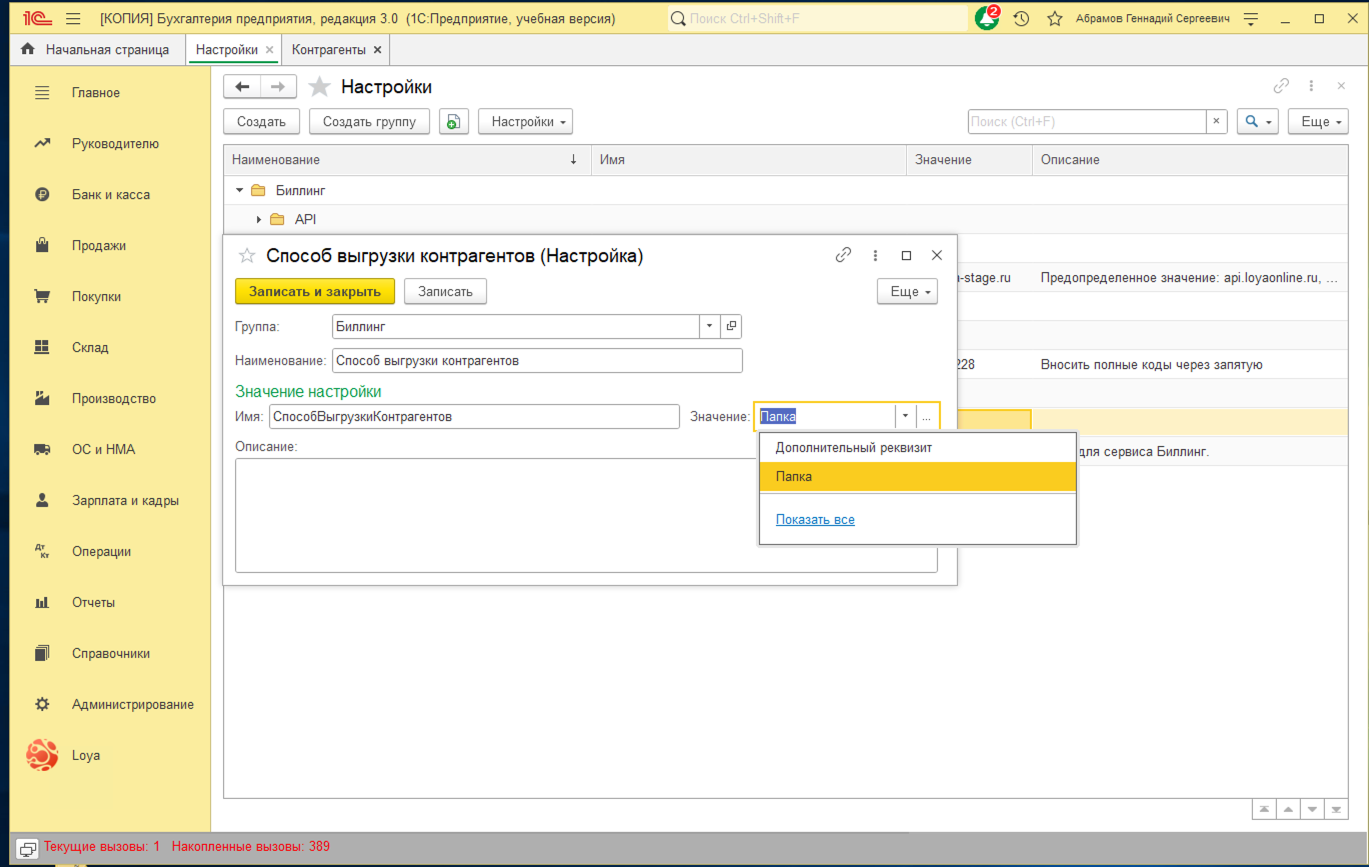This screenshot has height=867, width=1369.
Task: Open the Группа value with open icon
Action: pyautogui.click(x=731, y=326)
